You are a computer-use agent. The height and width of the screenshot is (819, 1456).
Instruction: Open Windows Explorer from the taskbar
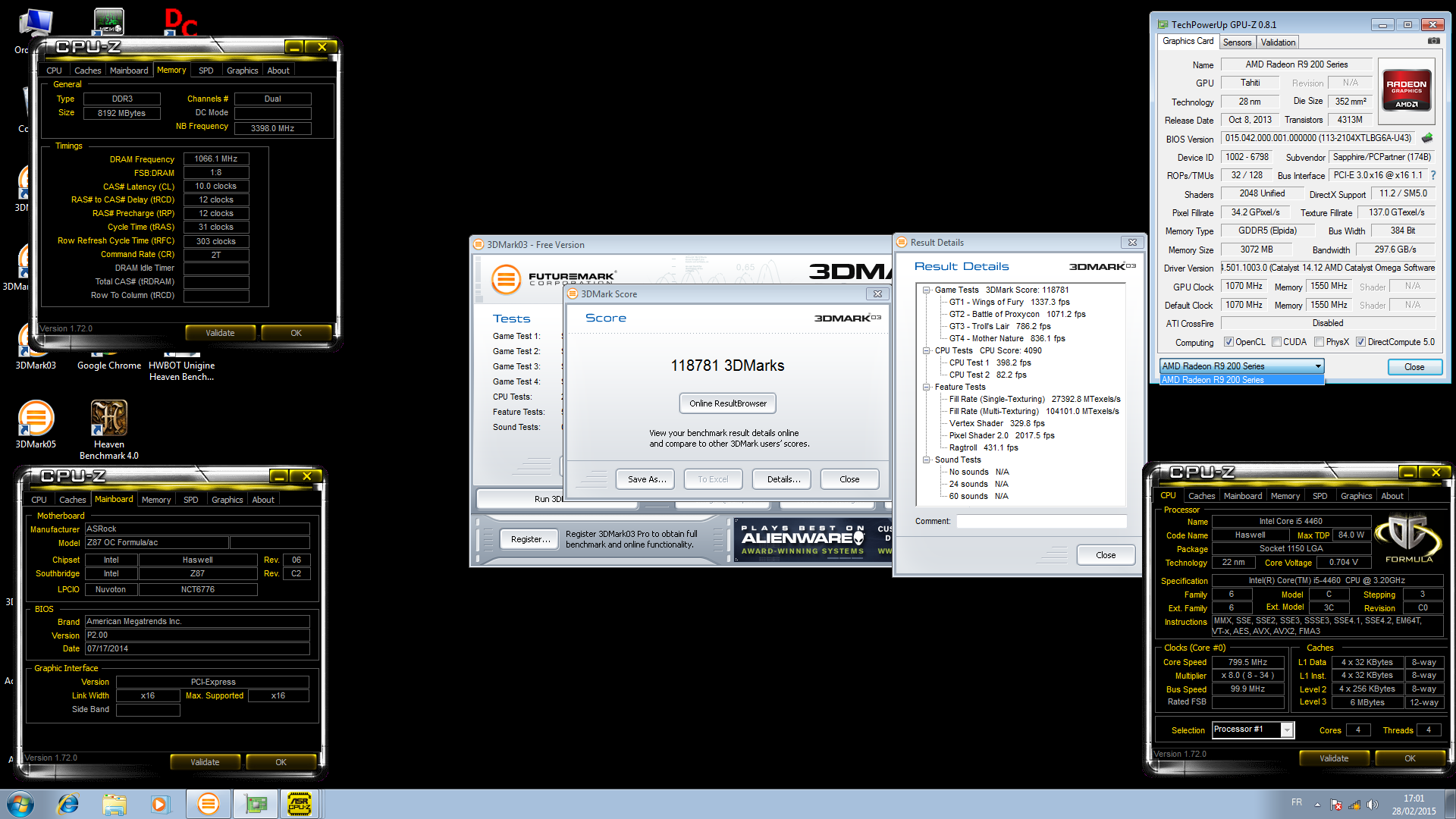tap(115, 804)
